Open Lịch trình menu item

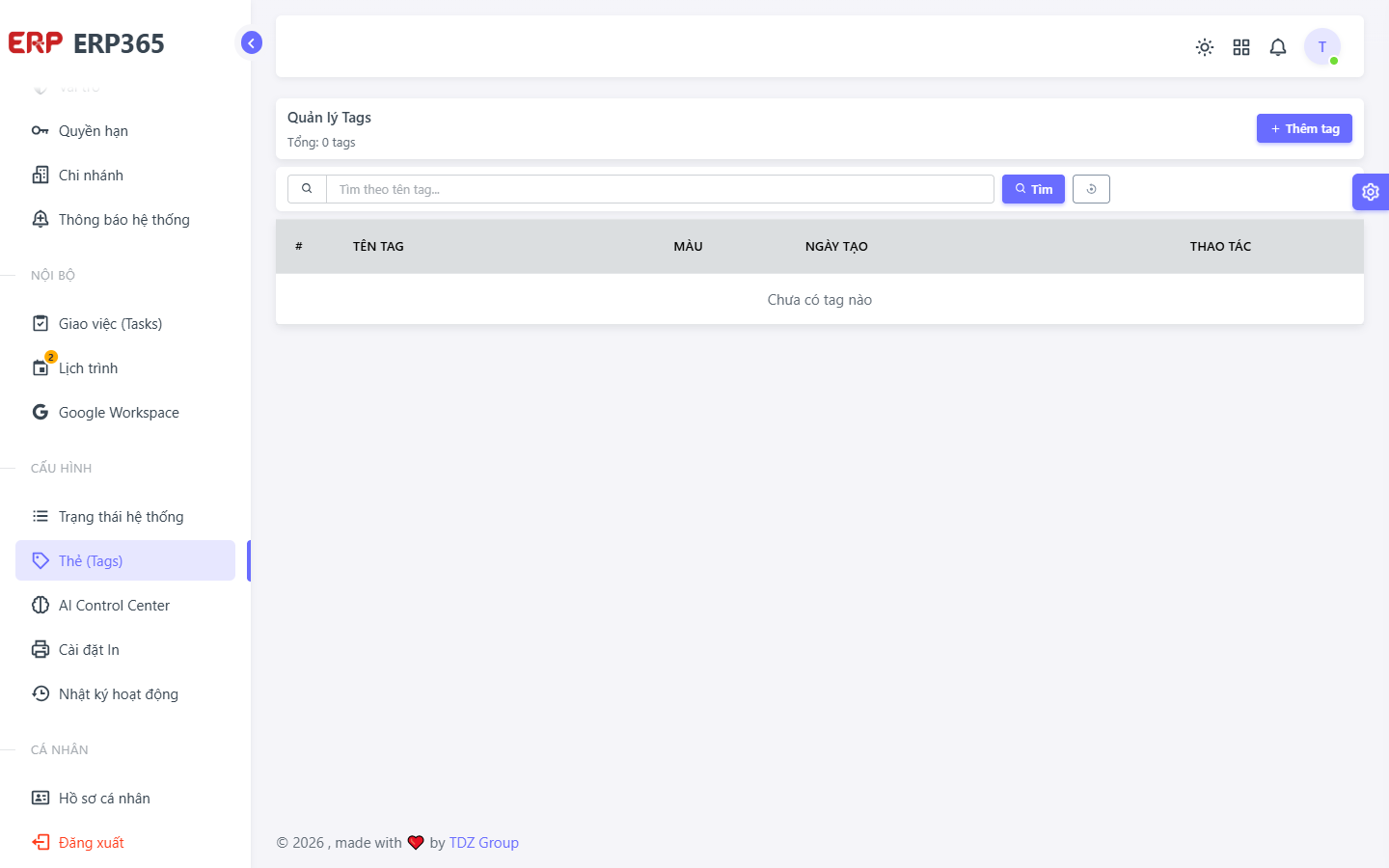point(125,368)
